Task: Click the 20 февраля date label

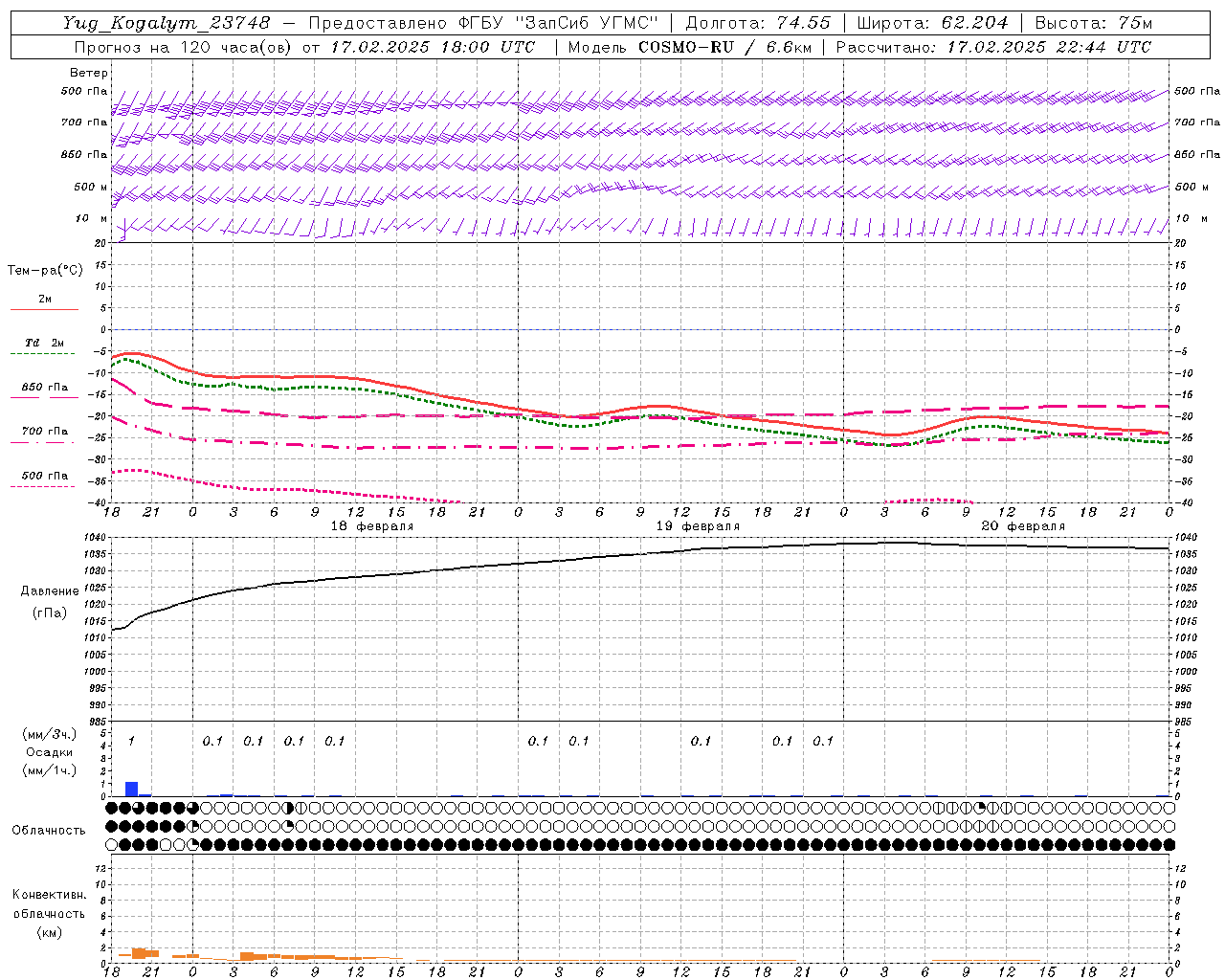Action: coord(1023,526)
